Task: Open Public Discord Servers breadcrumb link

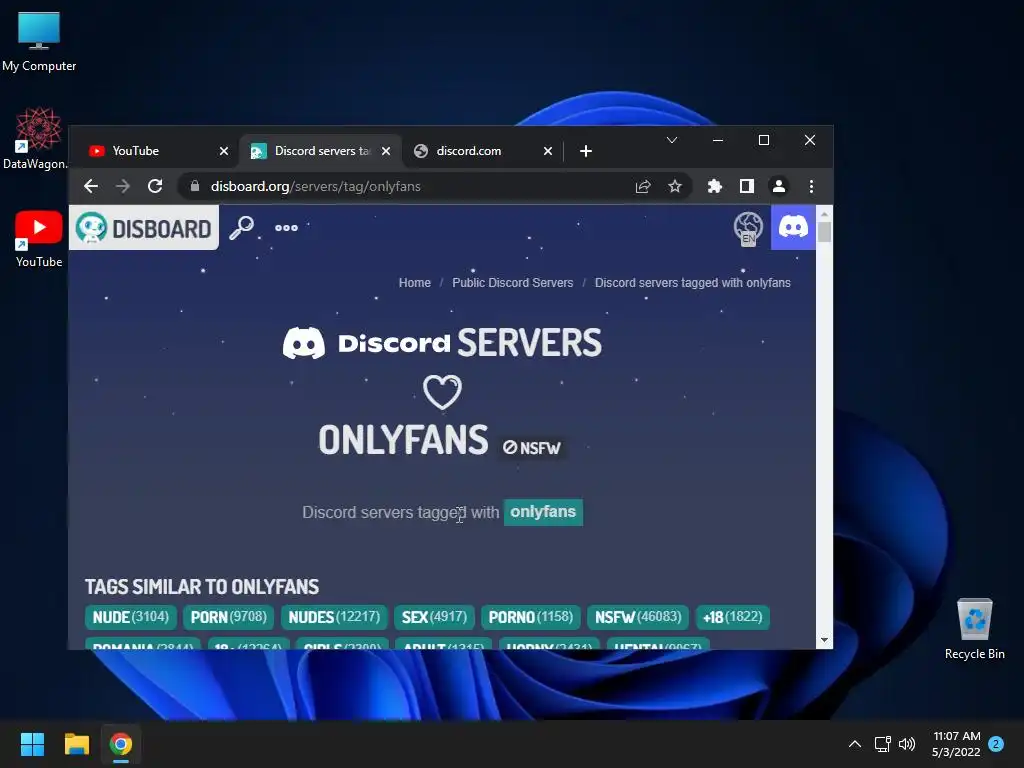Action: 513,283
